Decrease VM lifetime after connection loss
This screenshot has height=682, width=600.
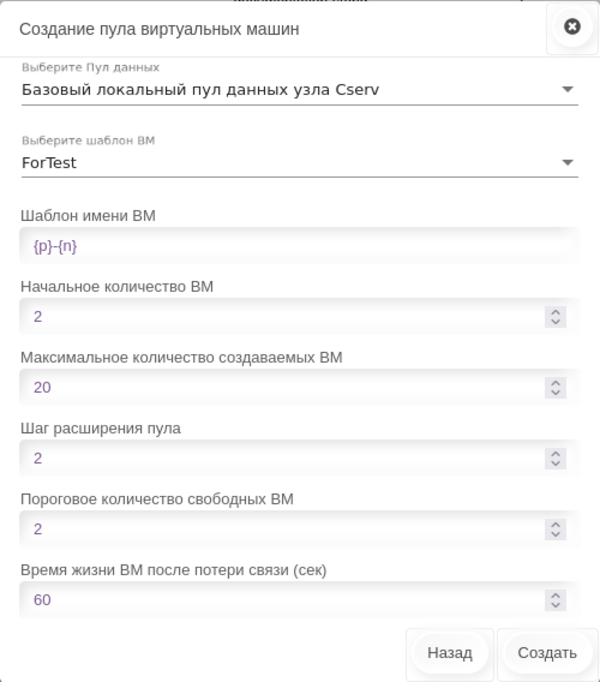(556, 606)
